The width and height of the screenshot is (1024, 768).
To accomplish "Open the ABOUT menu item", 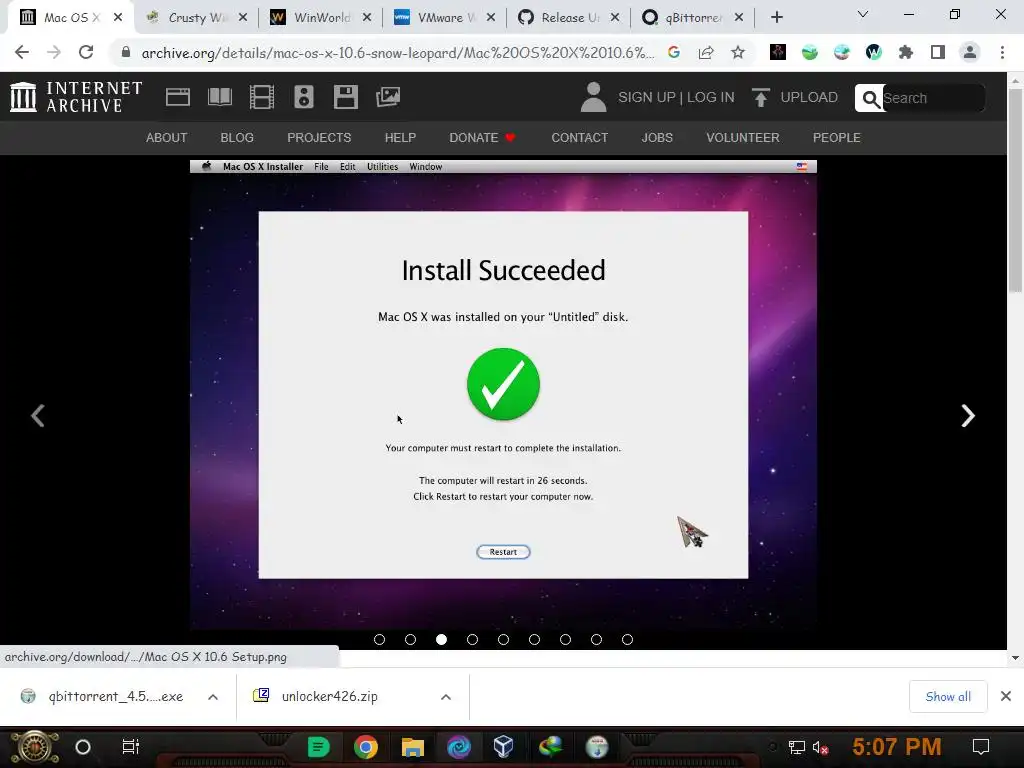I will (x=167, y=138).
